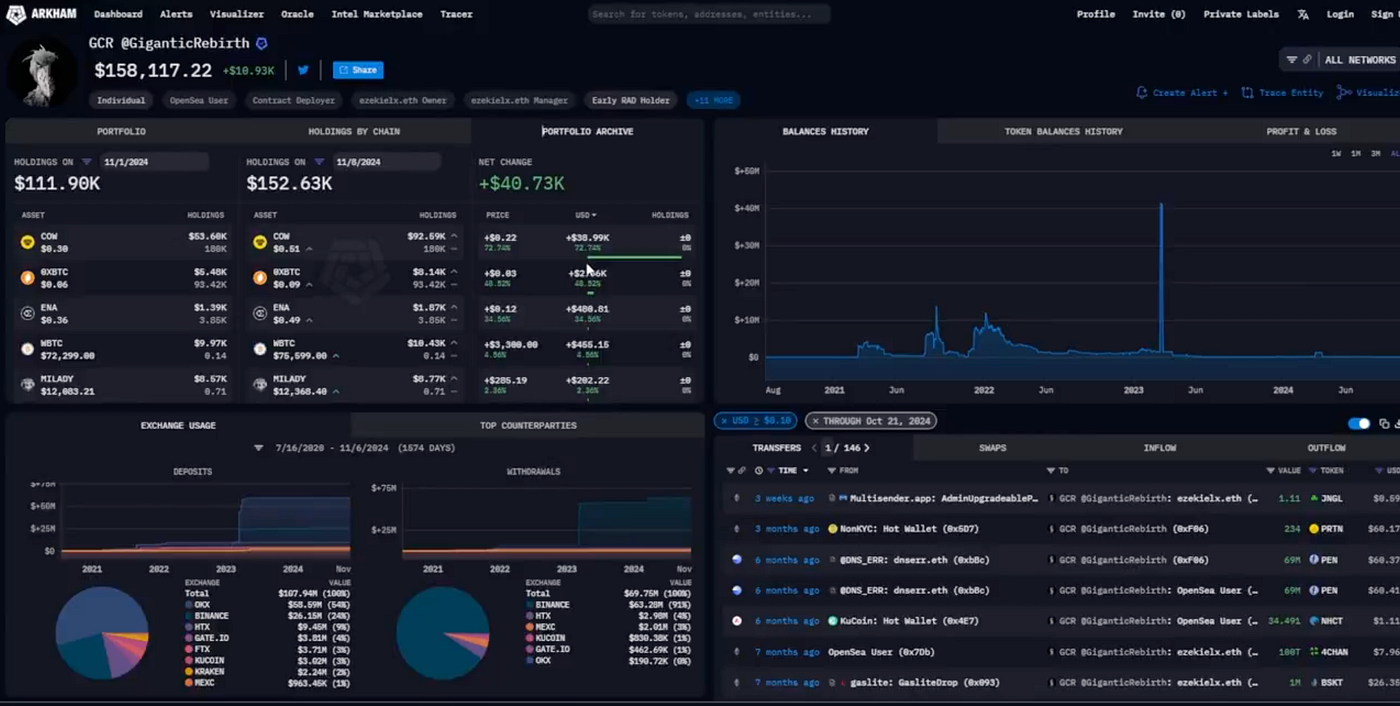Click the PRTN token icon
Viewport: 1400px width, 706px height.
pyautogui.click(x=1314, y=529)
